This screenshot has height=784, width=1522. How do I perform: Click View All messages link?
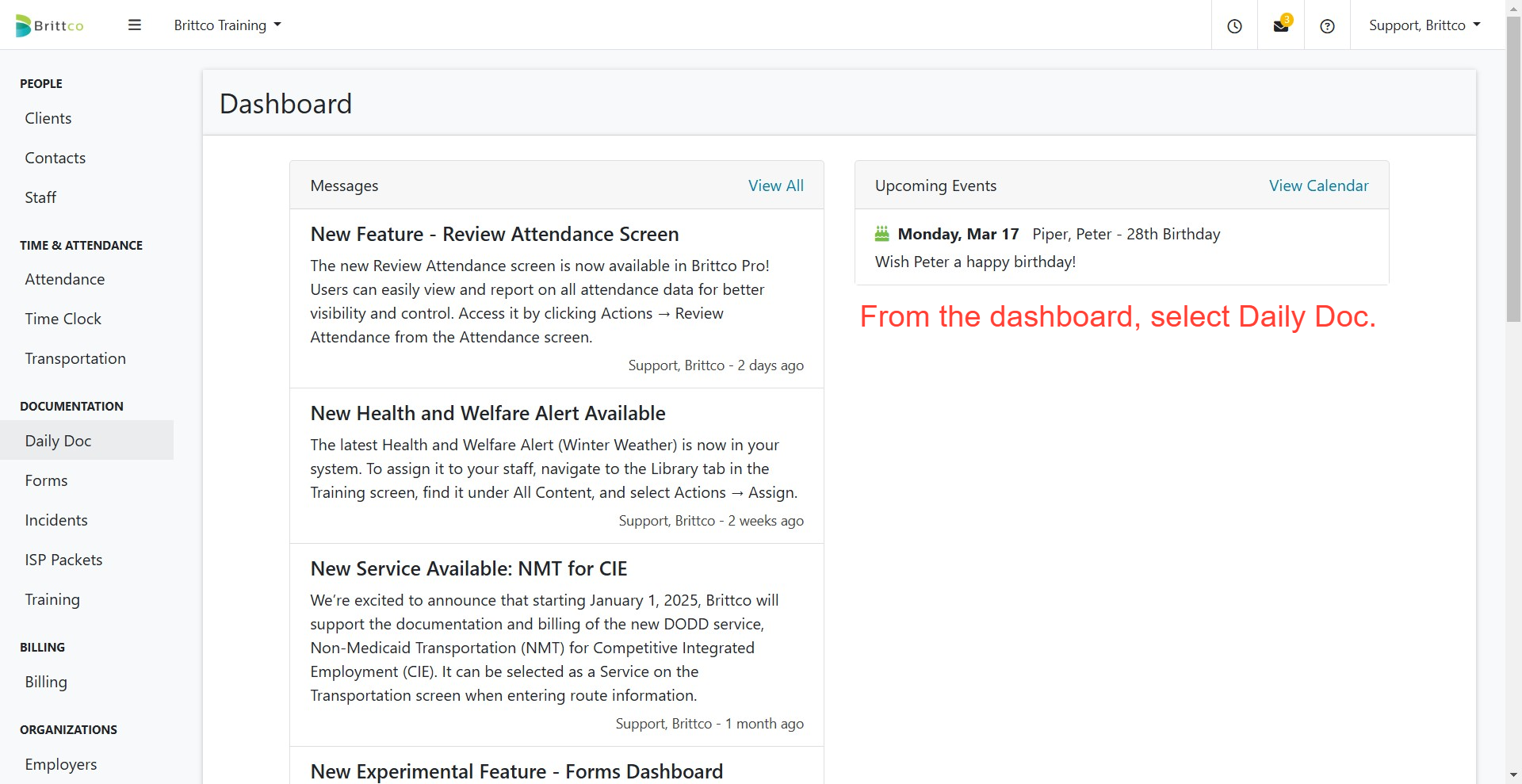(x=776, y=185)
